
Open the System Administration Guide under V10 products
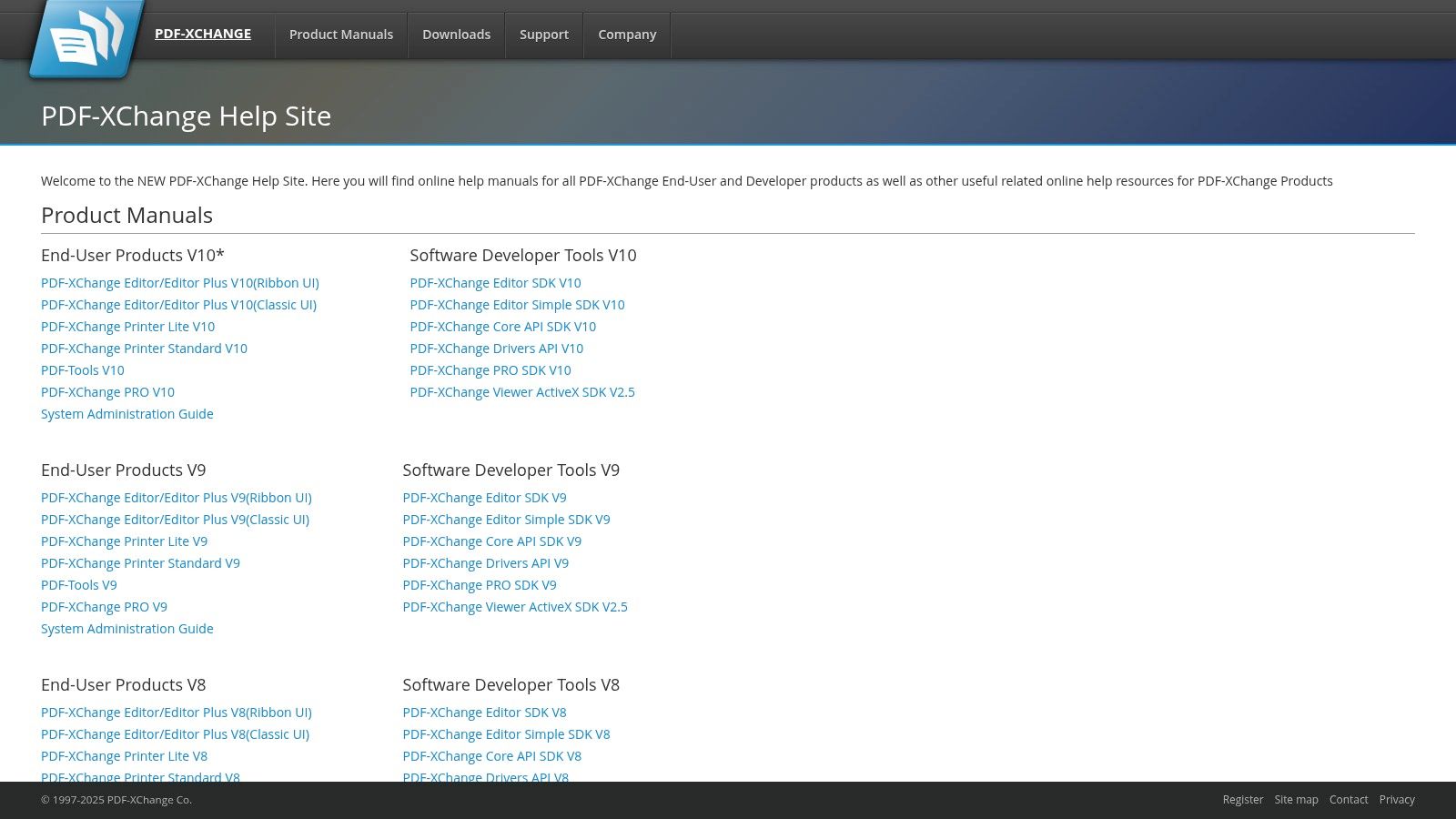126,414
